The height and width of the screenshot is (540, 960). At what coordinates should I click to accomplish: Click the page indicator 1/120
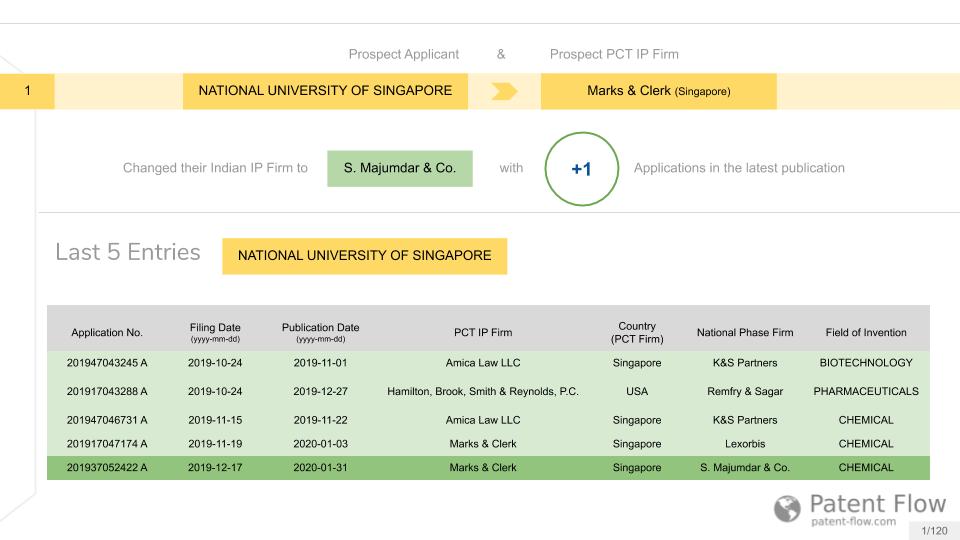coord(934,530)
